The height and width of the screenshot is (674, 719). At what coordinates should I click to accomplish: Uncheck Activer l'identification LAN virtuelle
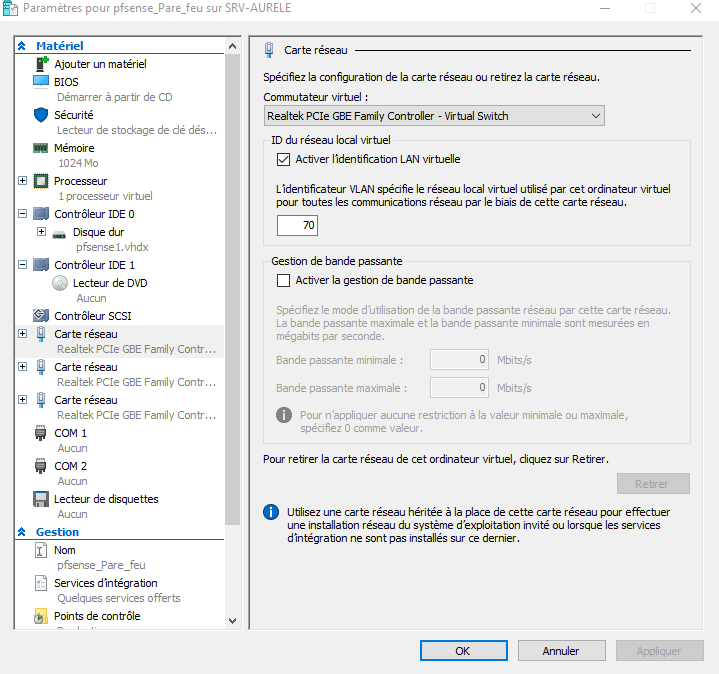(x=282, y=159)
